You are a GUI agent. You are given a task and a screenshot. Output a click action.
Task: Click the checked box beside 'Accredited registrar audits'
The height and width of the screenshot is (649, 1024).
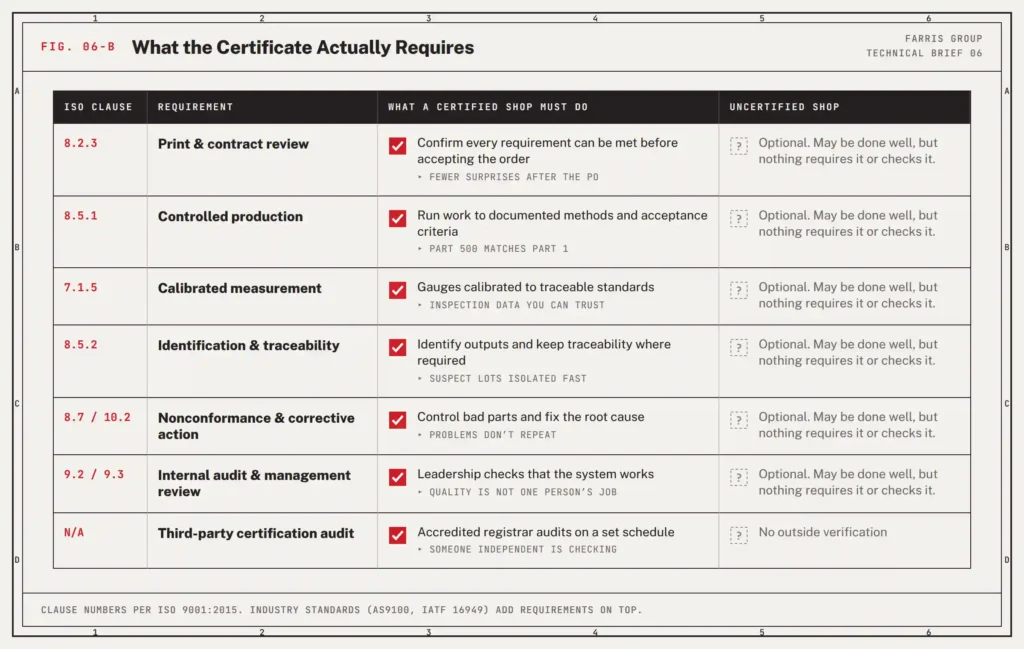pyautogui.click(x=398, y=535)
